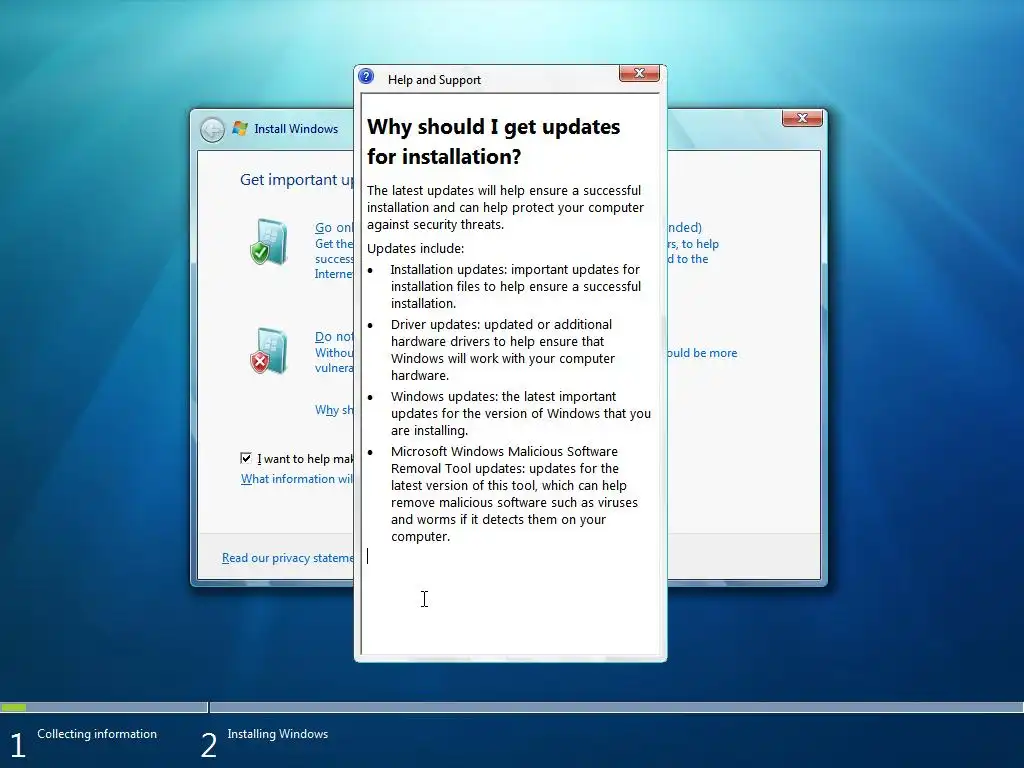The image size is (1024, 768).
Task: Click the back arrow in Install Windows
Action: 212,130
